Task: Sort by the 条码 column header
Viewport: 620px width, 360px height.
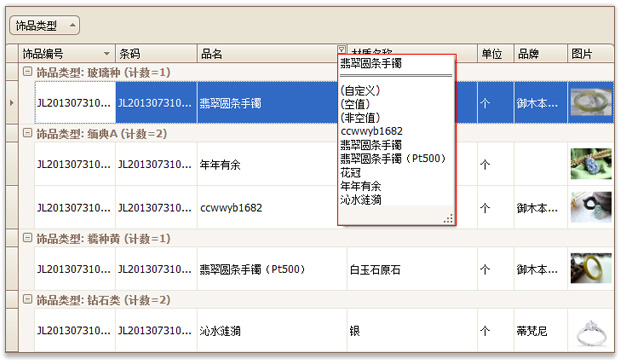Action: click(156, 54)
